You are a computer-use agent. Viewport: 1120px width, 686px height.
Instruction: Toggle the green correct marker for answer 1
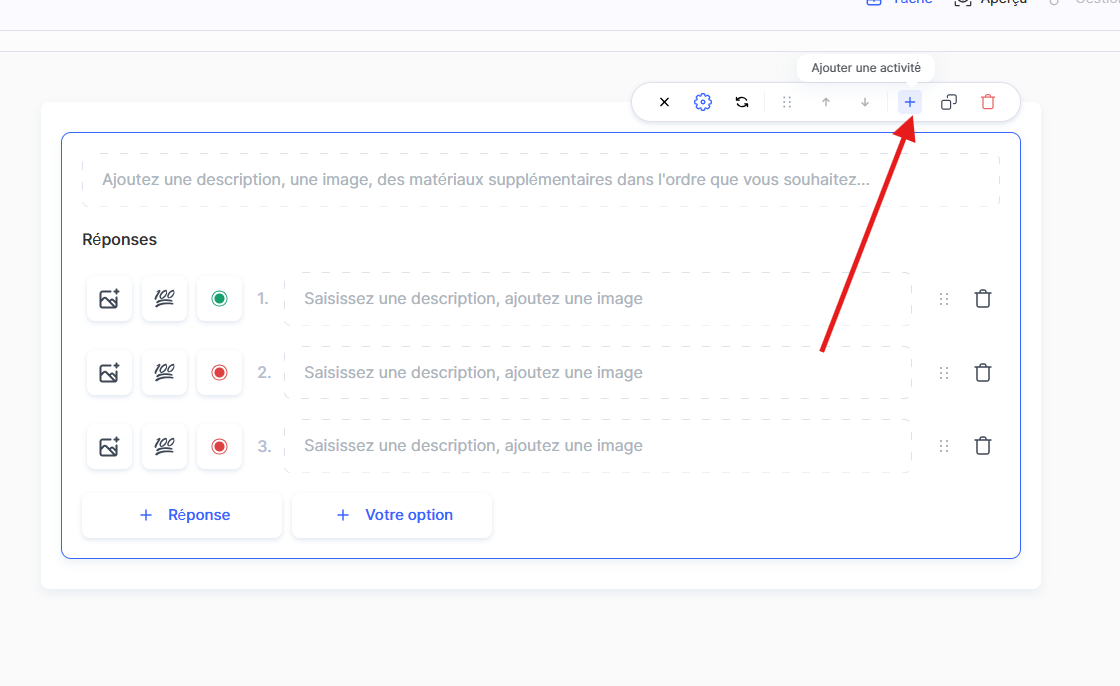(x=219, y=299)
